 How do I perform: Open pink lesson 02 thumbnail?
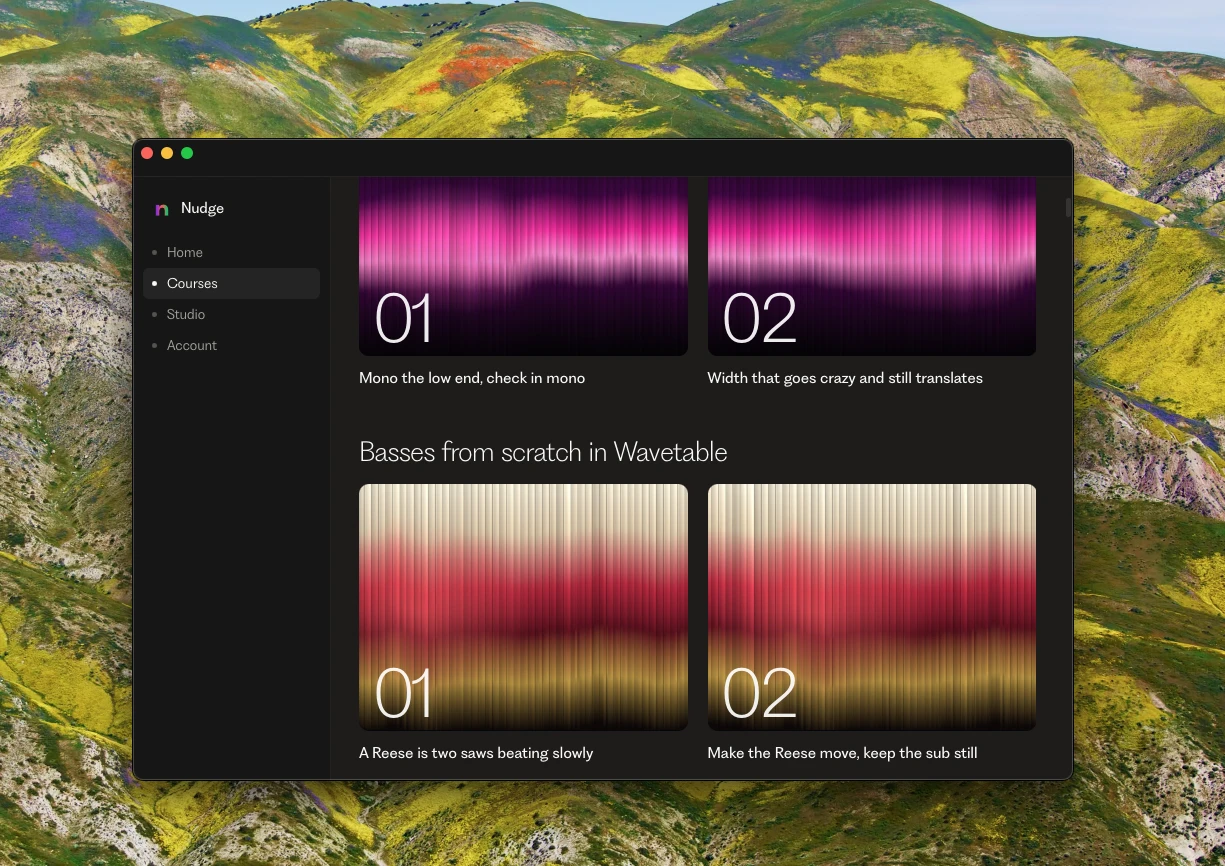[x=872, y=266]
